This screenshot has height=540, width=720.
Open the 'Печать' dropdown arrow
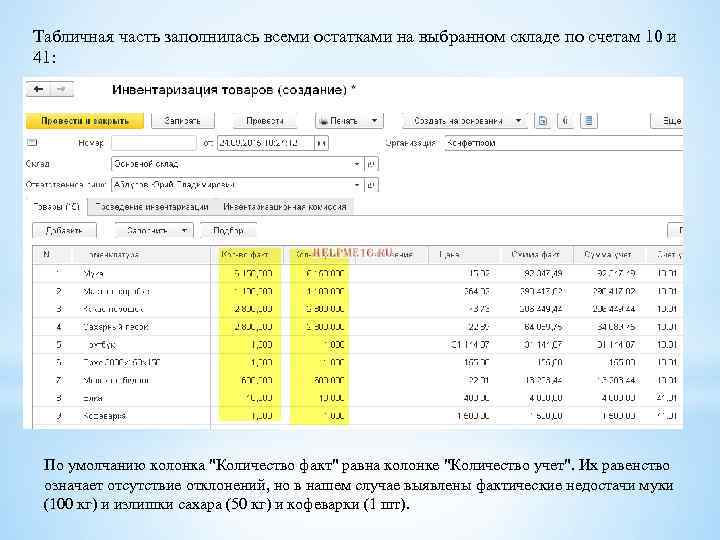(374, 121)
